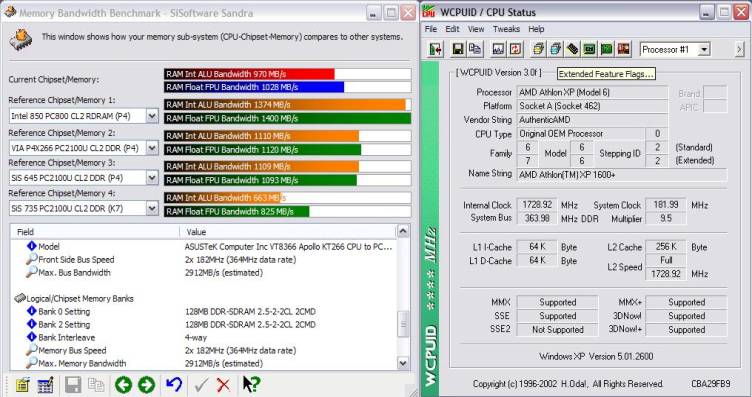Go back with the green left arrow
The height and width of the screenshot is (397, 752).
click(x=123, y=385)
